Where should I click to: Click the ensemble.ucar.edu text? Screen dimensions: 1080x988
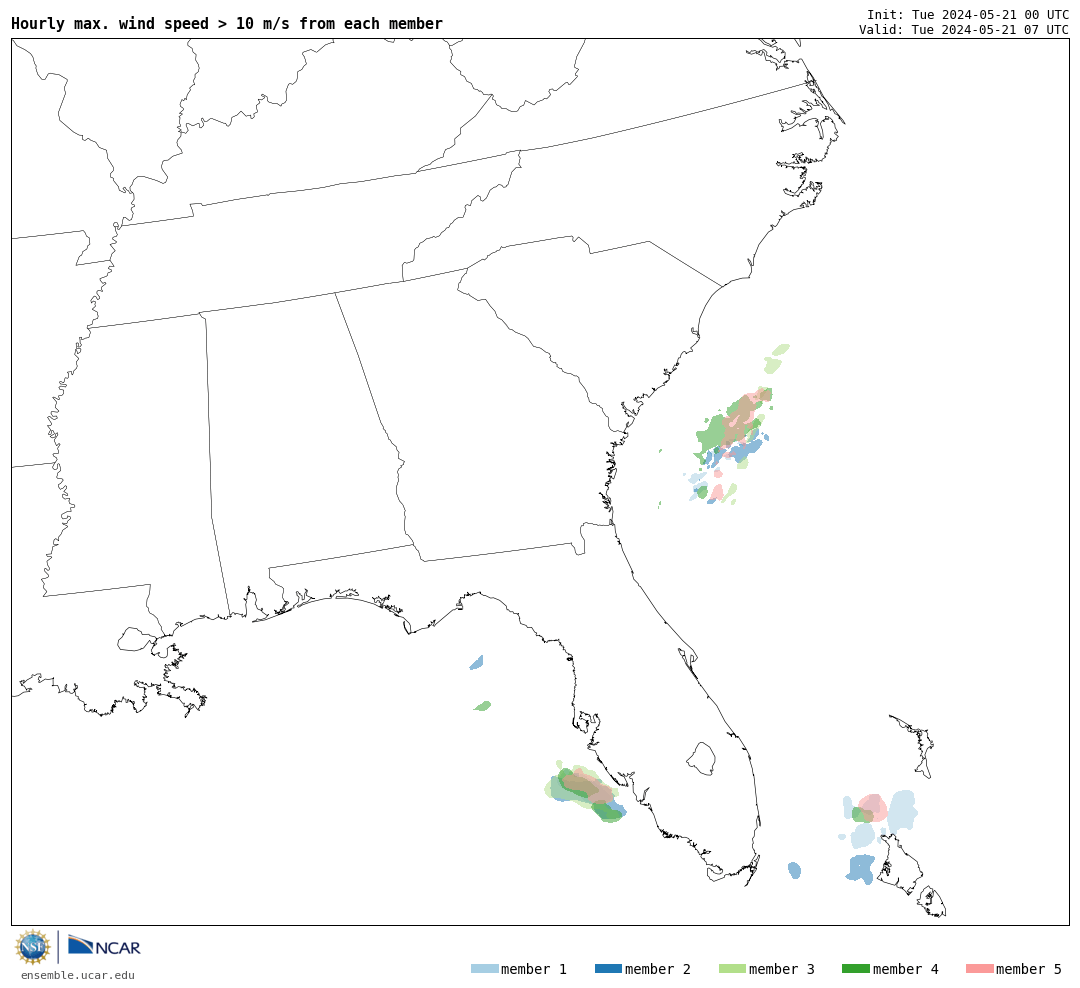(x=78, y=975)
